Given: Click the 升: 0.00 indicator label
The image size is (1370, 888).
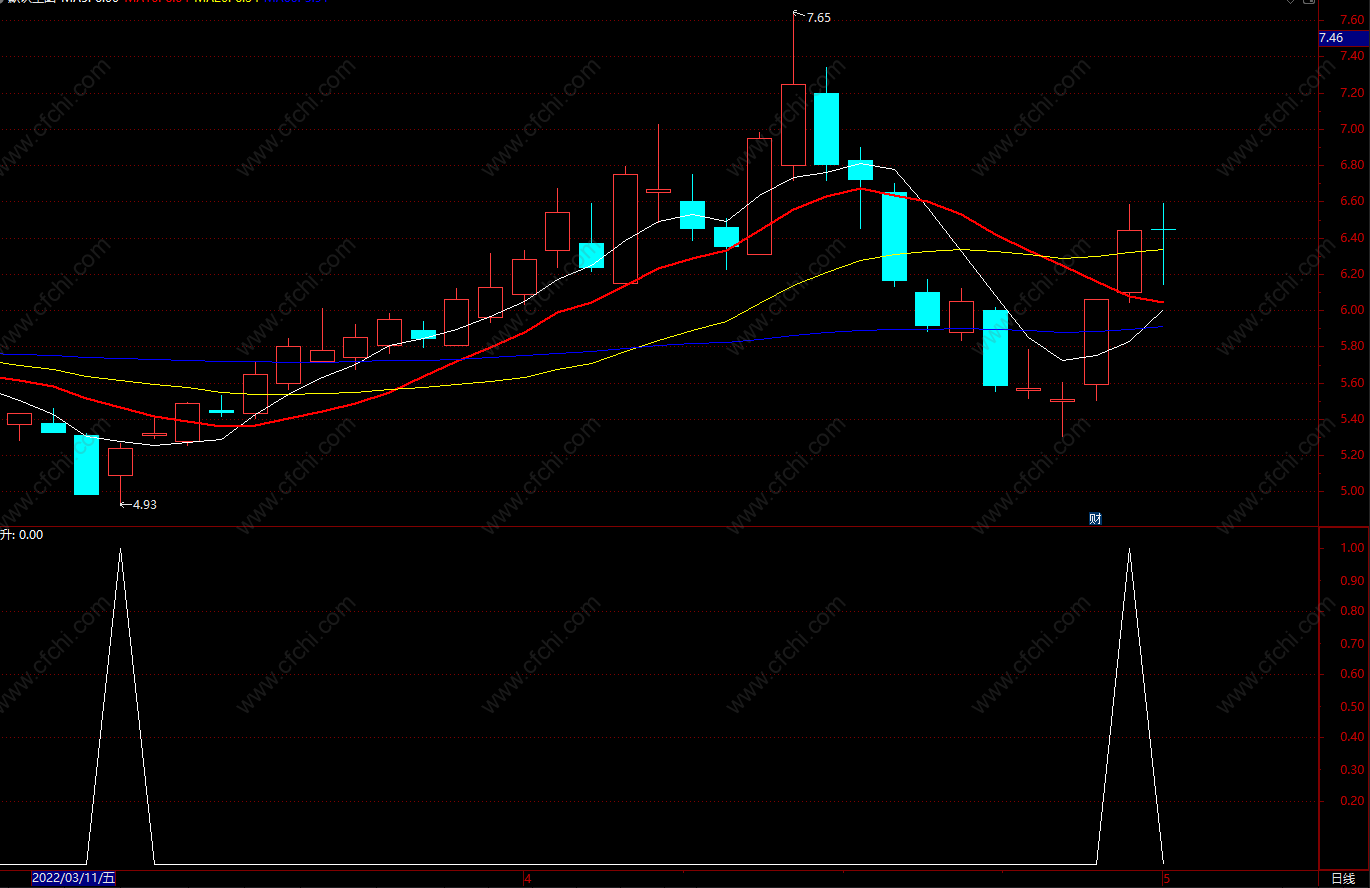Looking at the screenshot, I should (x=22, y=535).
